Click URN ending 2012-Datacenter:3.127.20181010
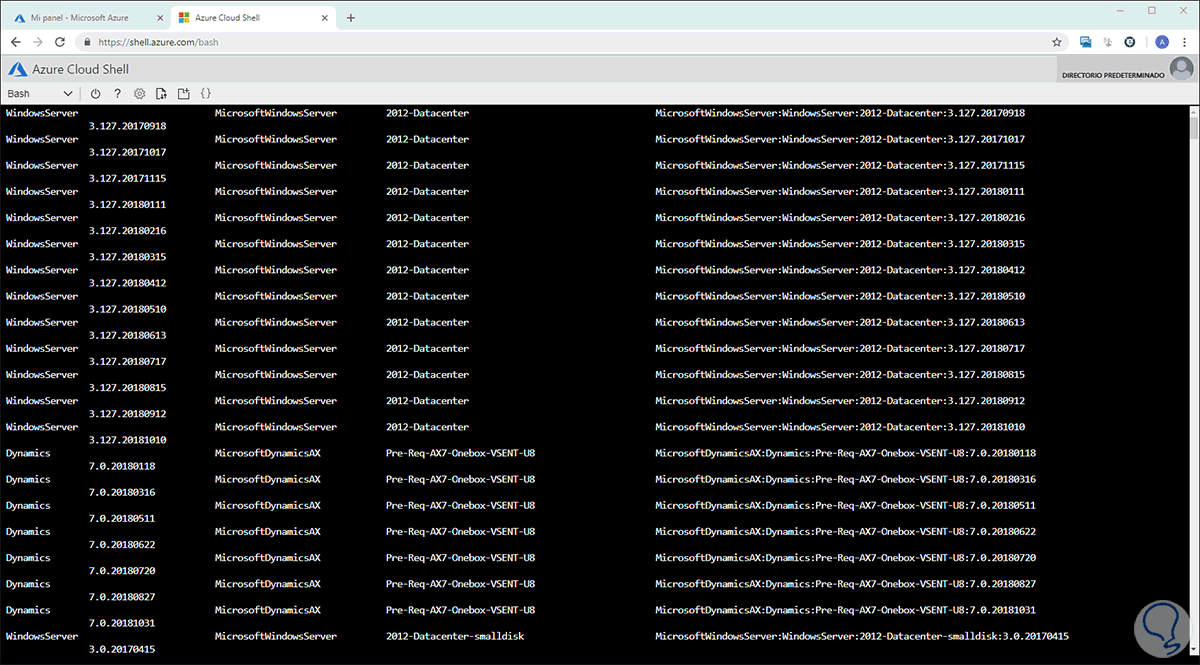 [x=839, y=427]
